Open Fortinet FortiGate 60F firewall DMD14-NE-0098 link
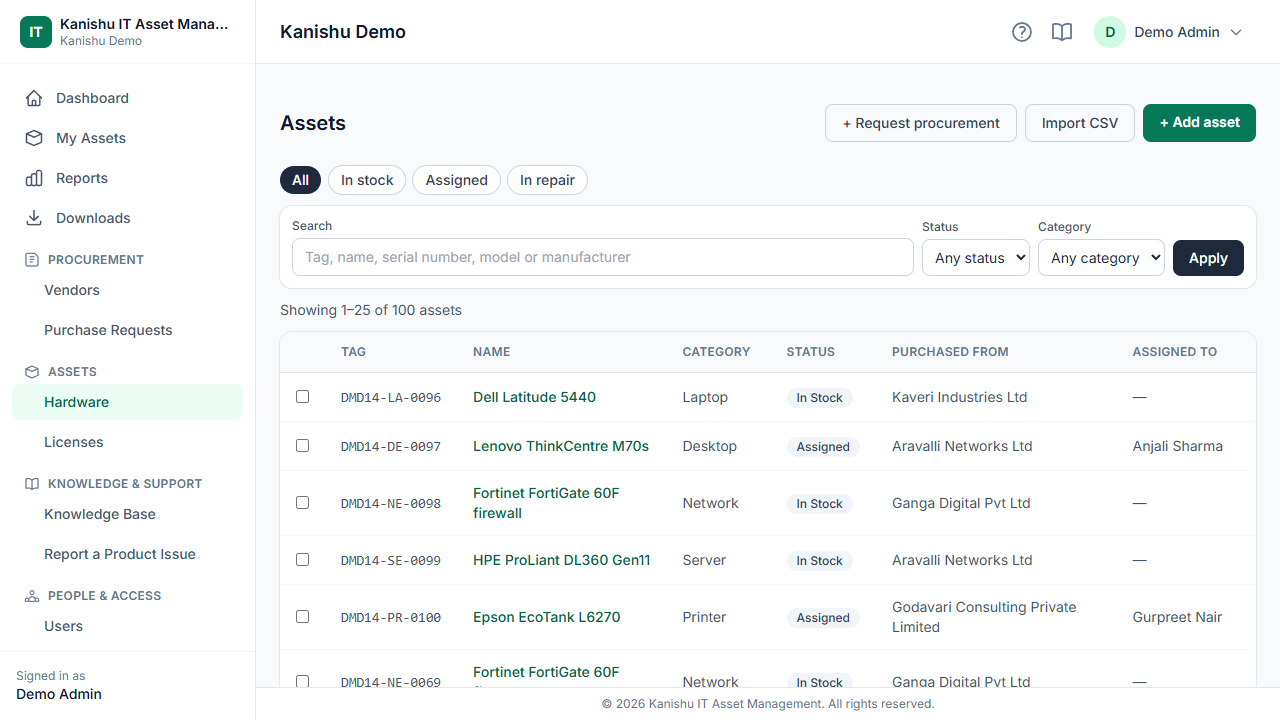Viewport: 1280px width, 720px height. point(546,503)
